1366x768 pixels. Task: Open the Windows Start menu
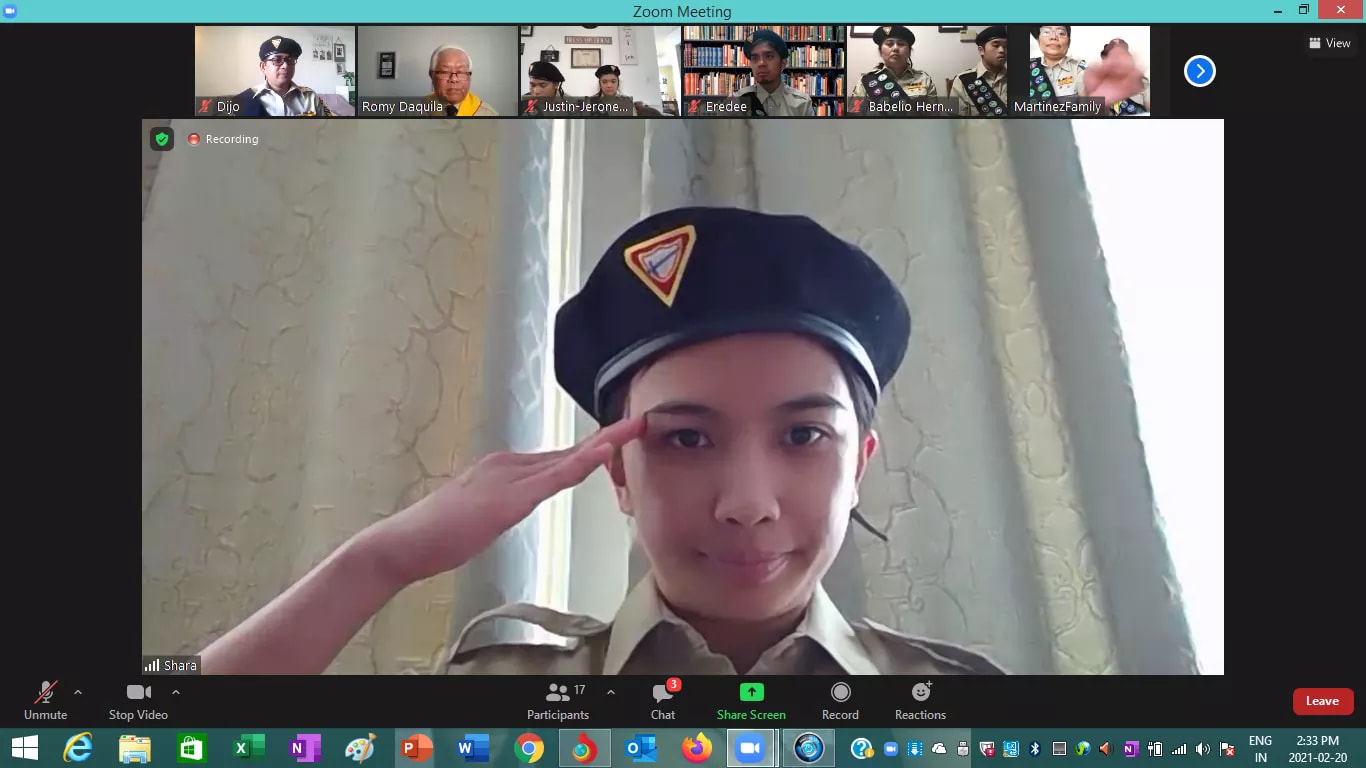click(x=24, y=748)
